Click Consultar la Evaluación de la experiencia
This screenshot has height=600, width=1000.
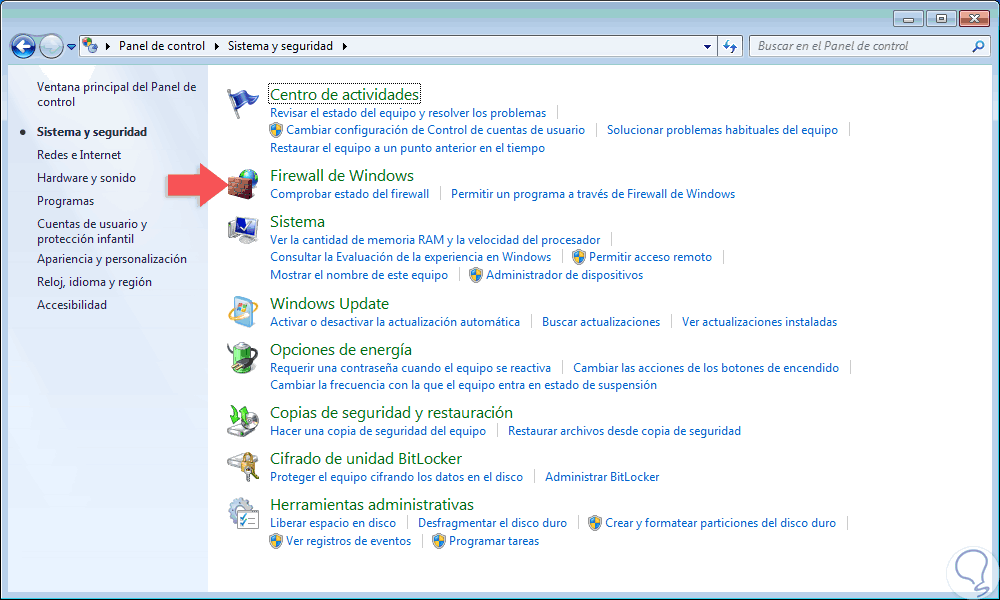[x=411, y=257]
